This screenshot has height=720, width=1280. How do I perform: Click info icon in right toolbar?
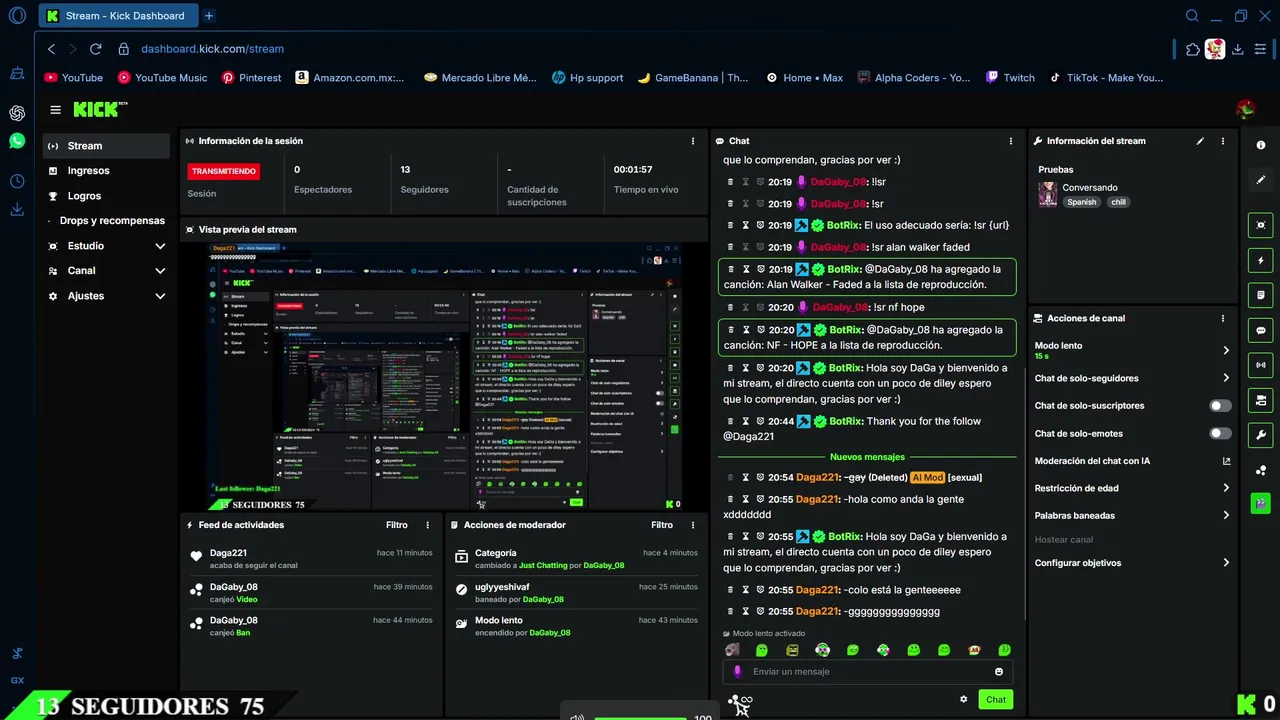point(1260,145)
